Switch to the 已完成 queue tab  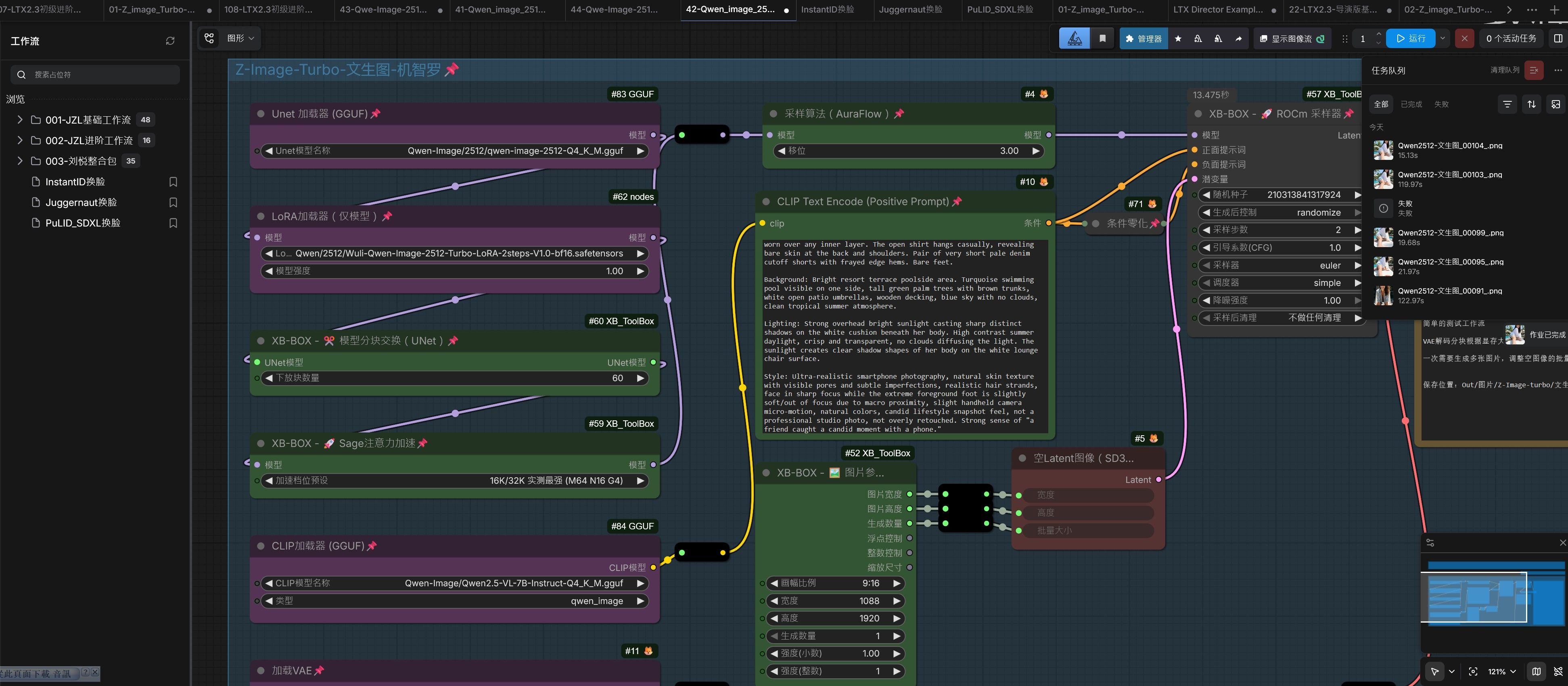(x=1410, y=104)
